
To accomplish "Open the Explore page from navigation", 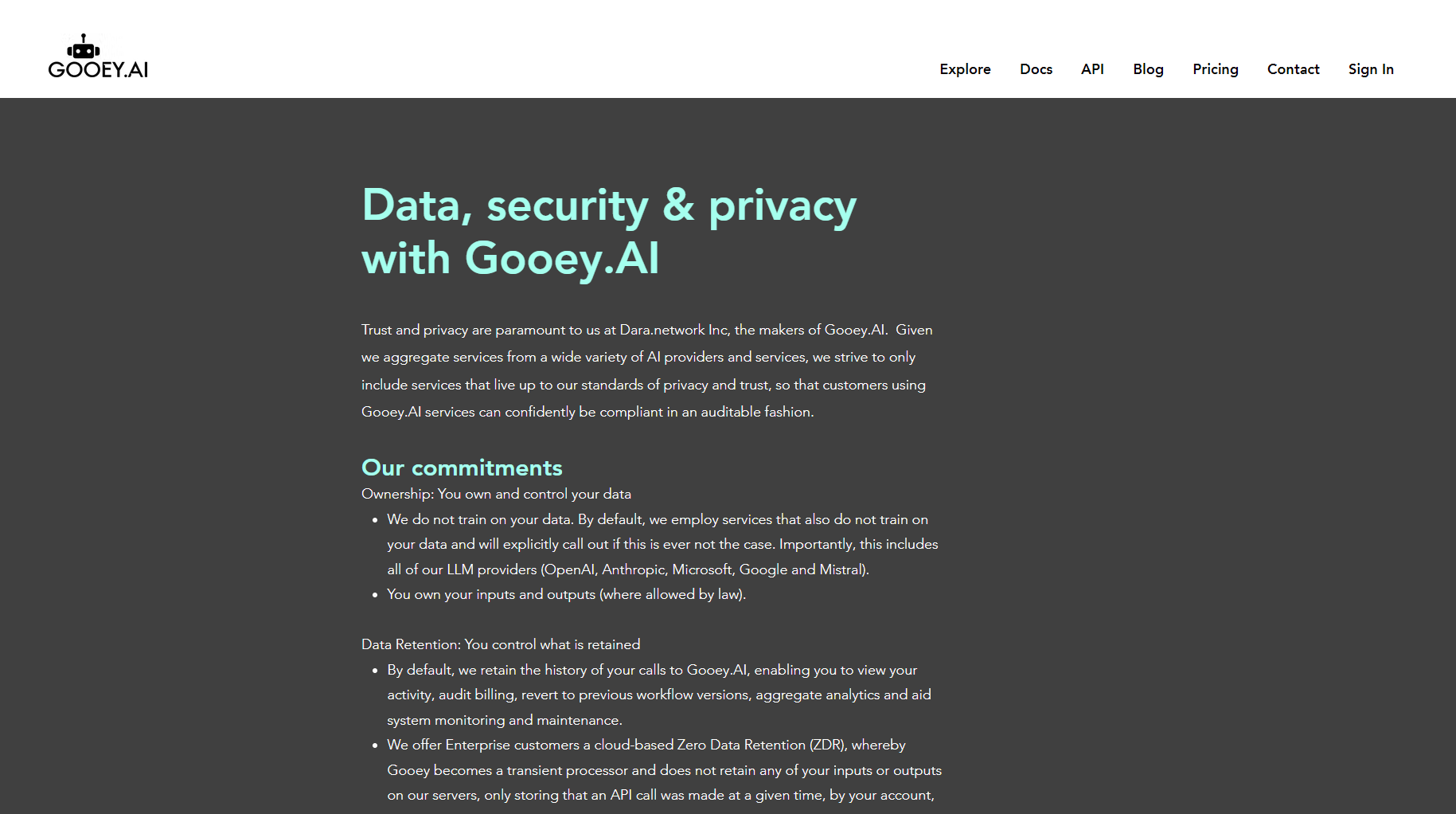I will click(x=965, y=69).
